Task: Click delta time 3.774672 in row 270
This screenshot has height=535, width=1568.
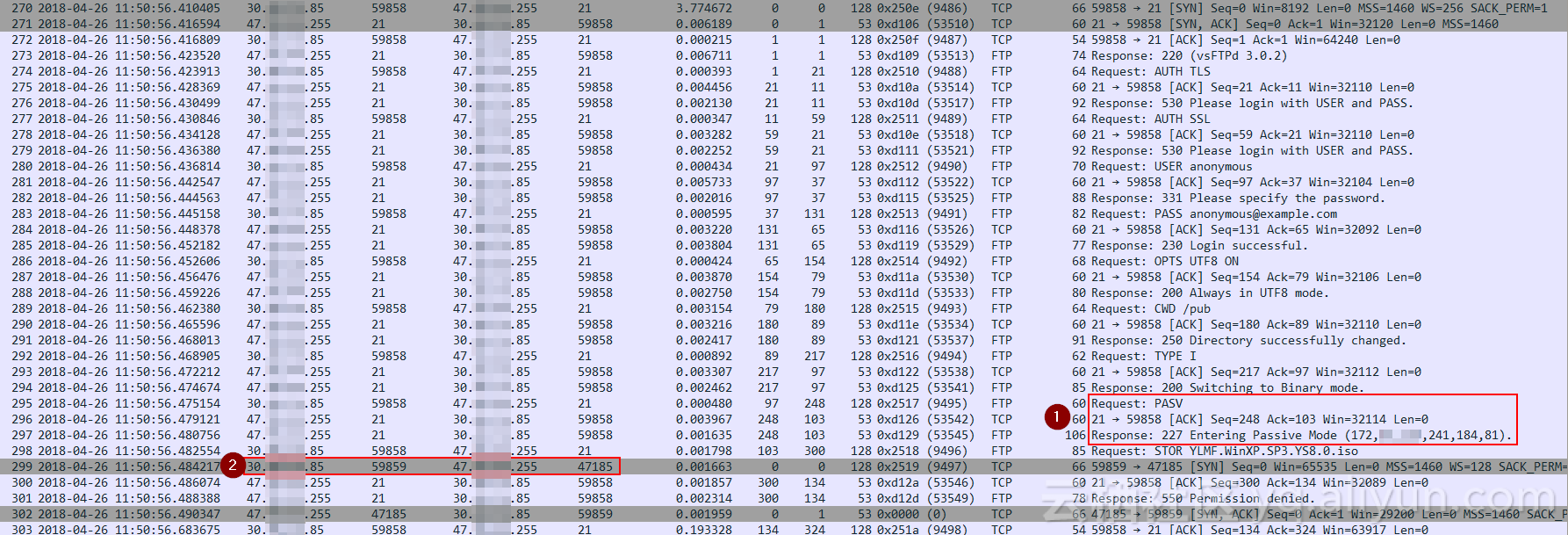Action: click(x=704, y=8)
